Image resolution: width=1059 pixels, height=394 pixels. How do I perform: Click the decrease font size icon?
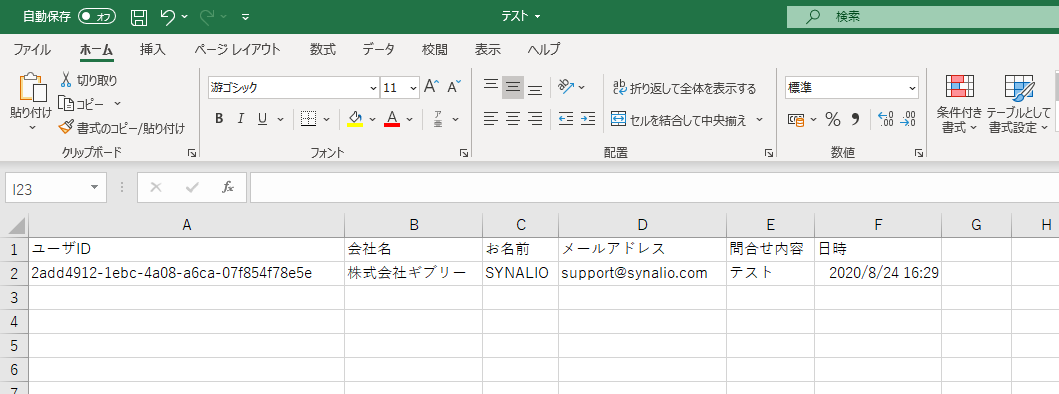(x=454, y=86)
